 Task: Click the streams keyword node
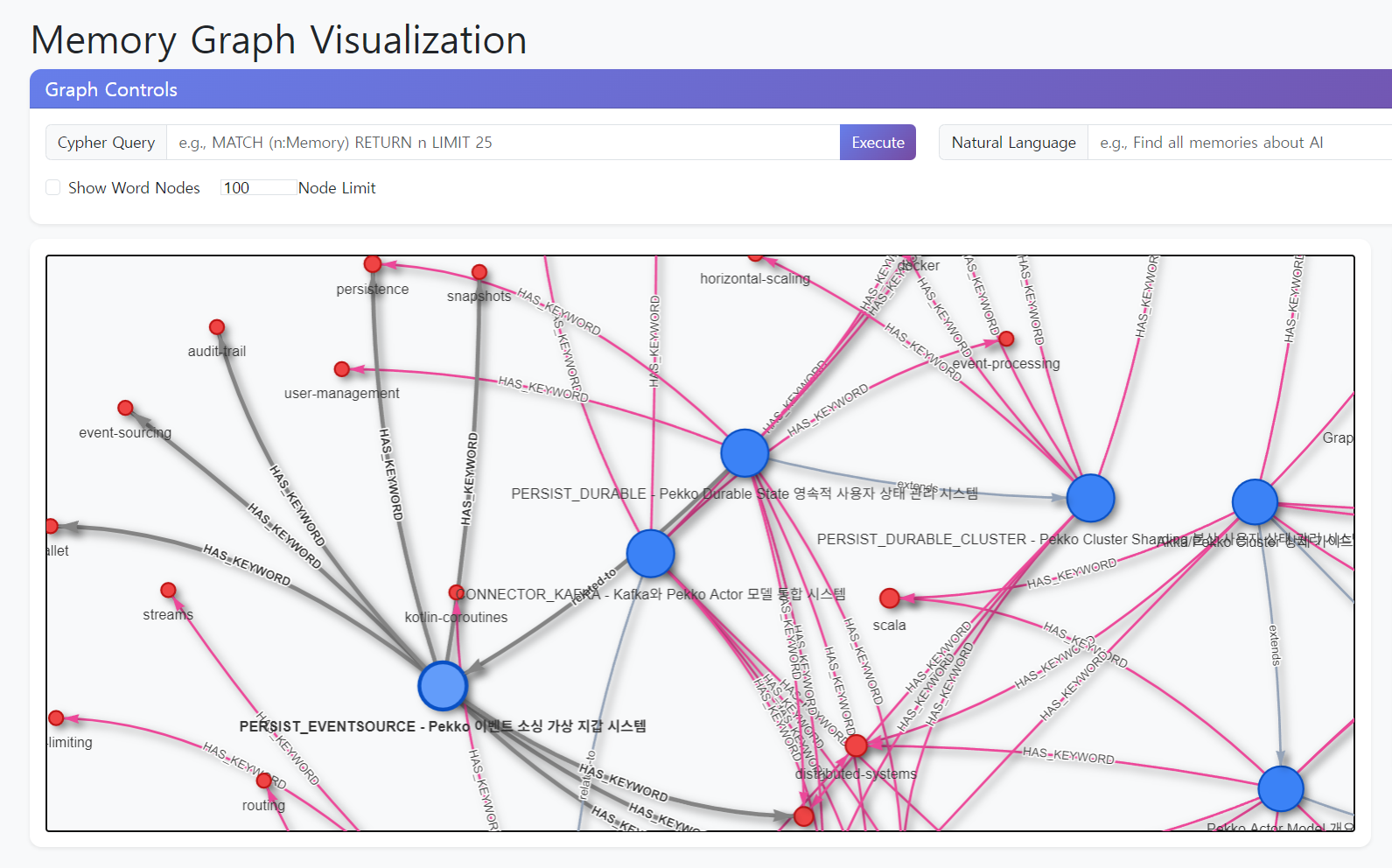coord(168,591)
